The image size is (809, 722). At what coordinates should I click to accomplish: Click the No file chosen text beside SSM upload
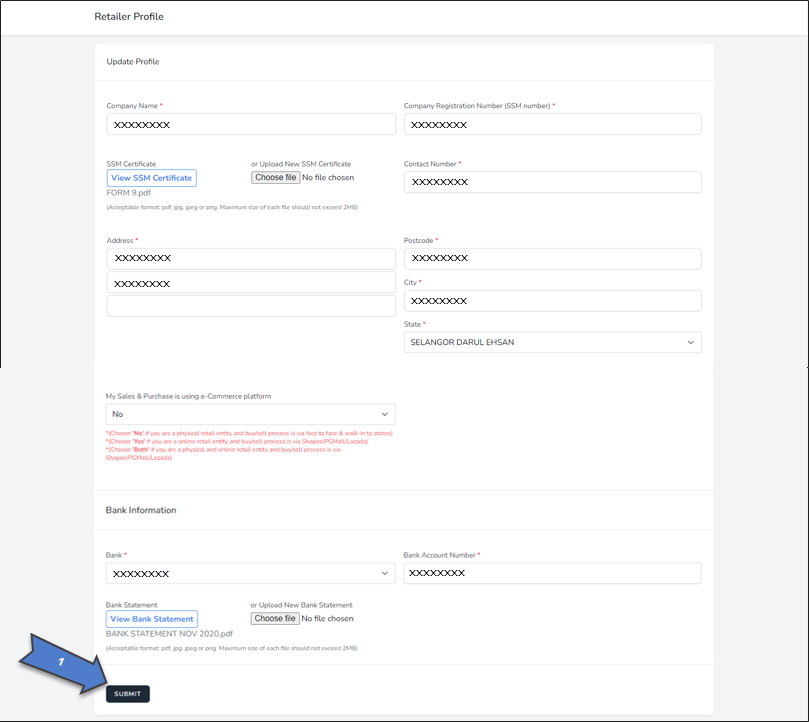tap(328, 178)
